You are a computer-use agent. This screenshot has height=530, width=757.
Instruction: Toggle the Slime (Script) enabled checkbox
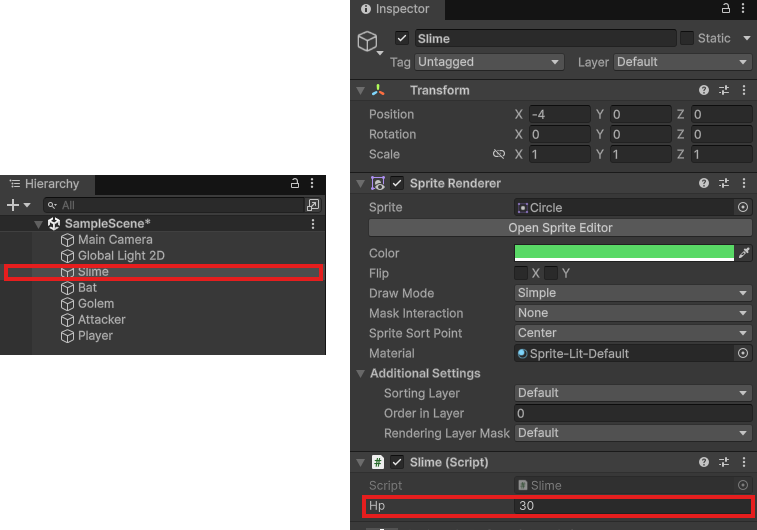(x=397, y=462)
